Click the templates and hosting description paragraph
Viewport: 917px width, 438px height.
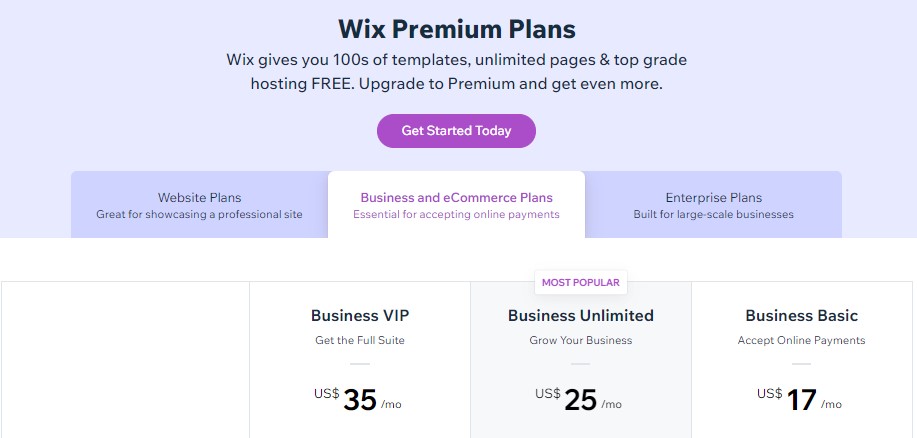point(457,72)
